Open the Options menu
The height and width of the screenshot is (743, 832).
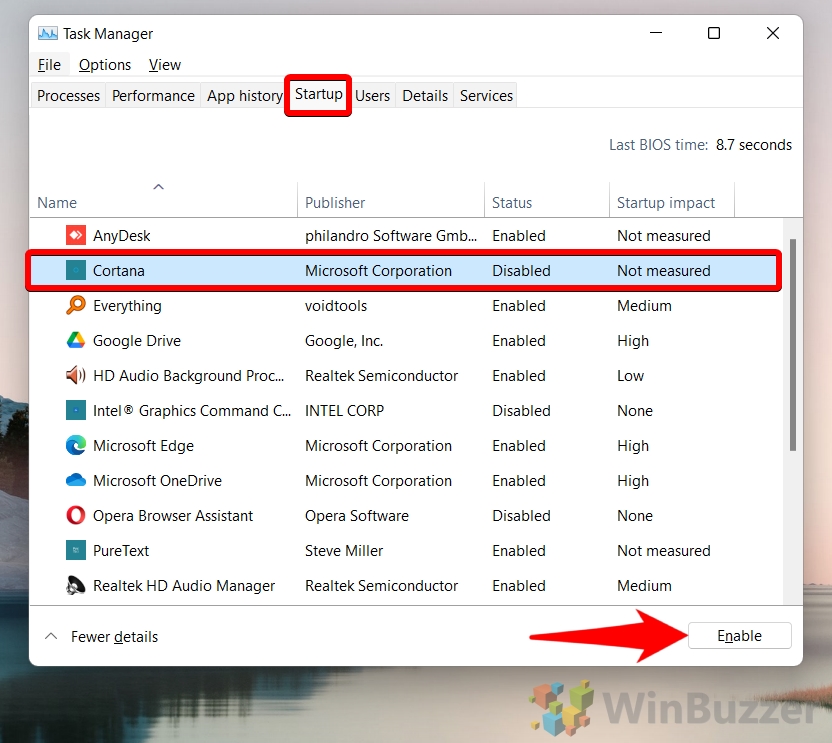point(105,65)
